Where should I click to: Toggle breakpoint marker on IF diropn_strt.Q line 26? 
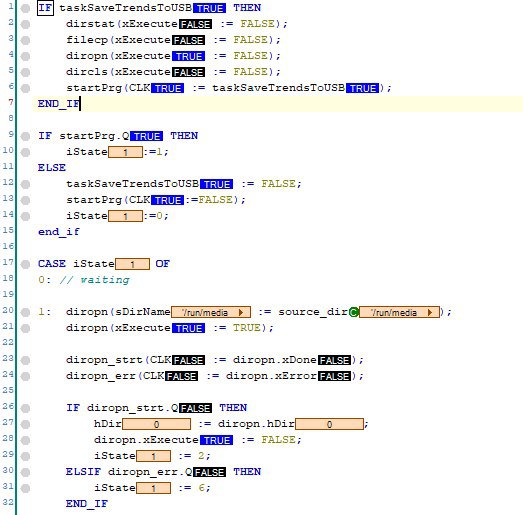(x=25, y=409)
